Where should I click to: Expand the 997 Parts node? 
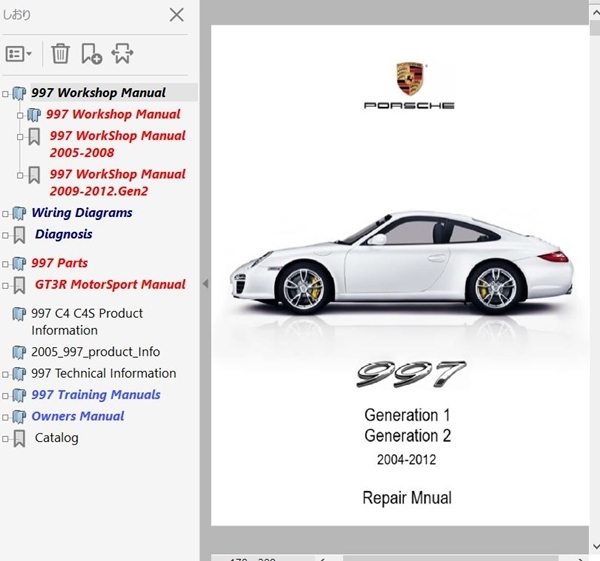5,264
